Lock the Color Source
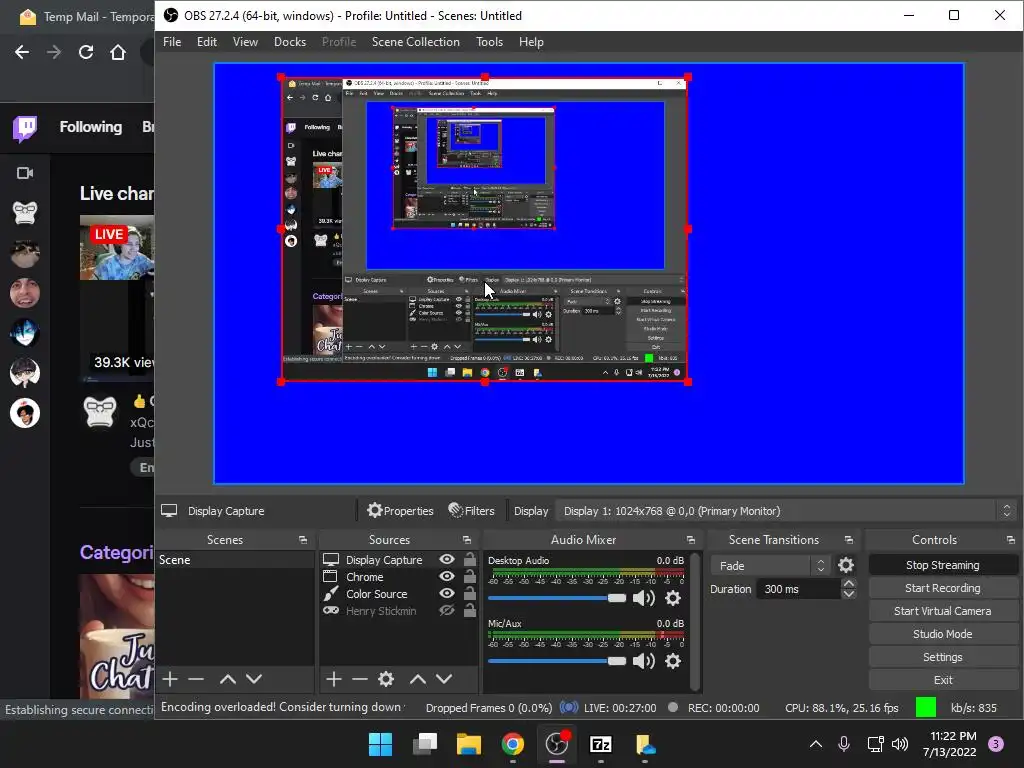This screenshot has height=768, width=1024. coord(470,594)
